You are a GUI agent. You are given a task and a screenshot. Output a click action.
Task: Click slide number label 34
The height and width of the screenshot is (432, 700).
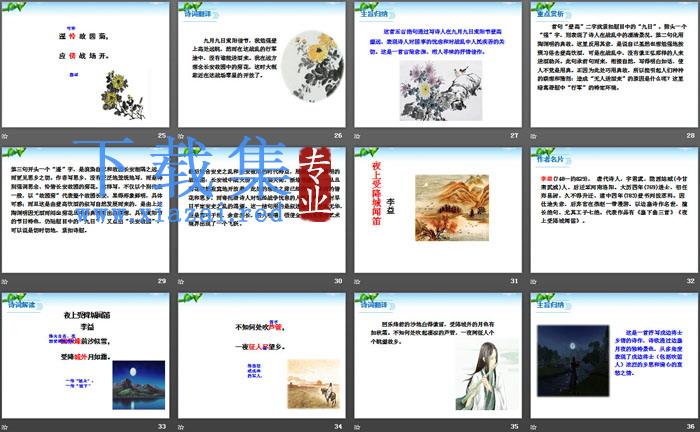[338, 426]
